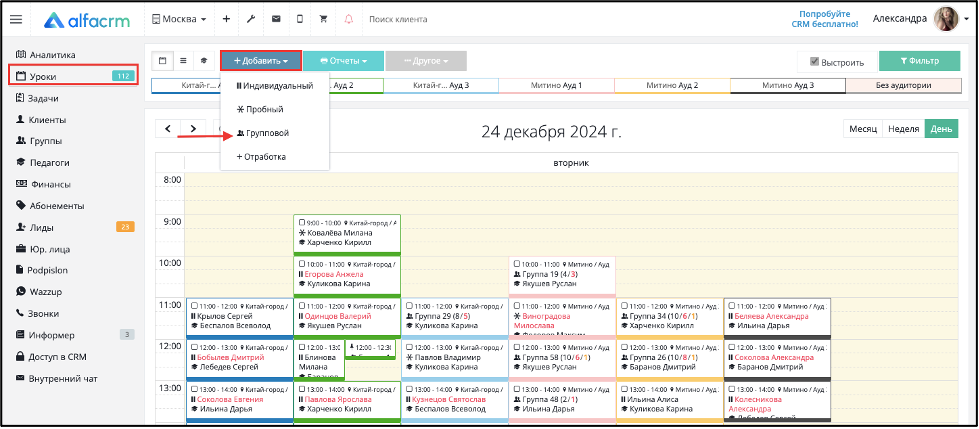This screenshot has height=429, width=979.
Task: Go to previous day arrow
Action: click(x=168, y=129)
